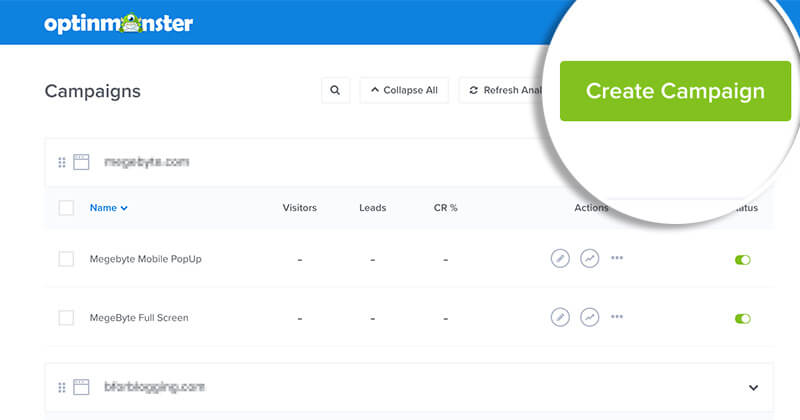Viewport: 800px width, 420px height.
Task: Click the Campaigns page heading
Action: (92, 91)
